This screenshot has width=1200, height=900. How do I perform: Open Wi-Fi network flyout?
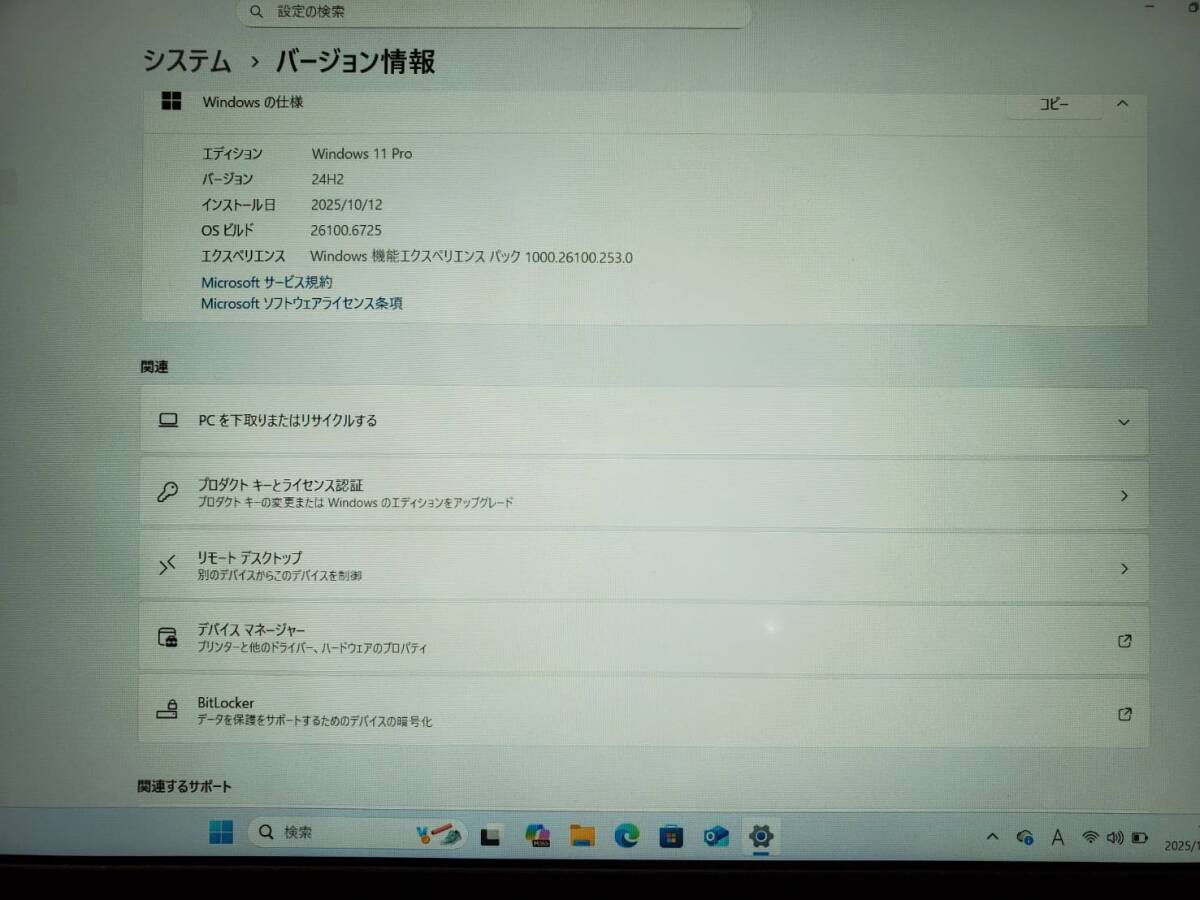(1091, 838)
